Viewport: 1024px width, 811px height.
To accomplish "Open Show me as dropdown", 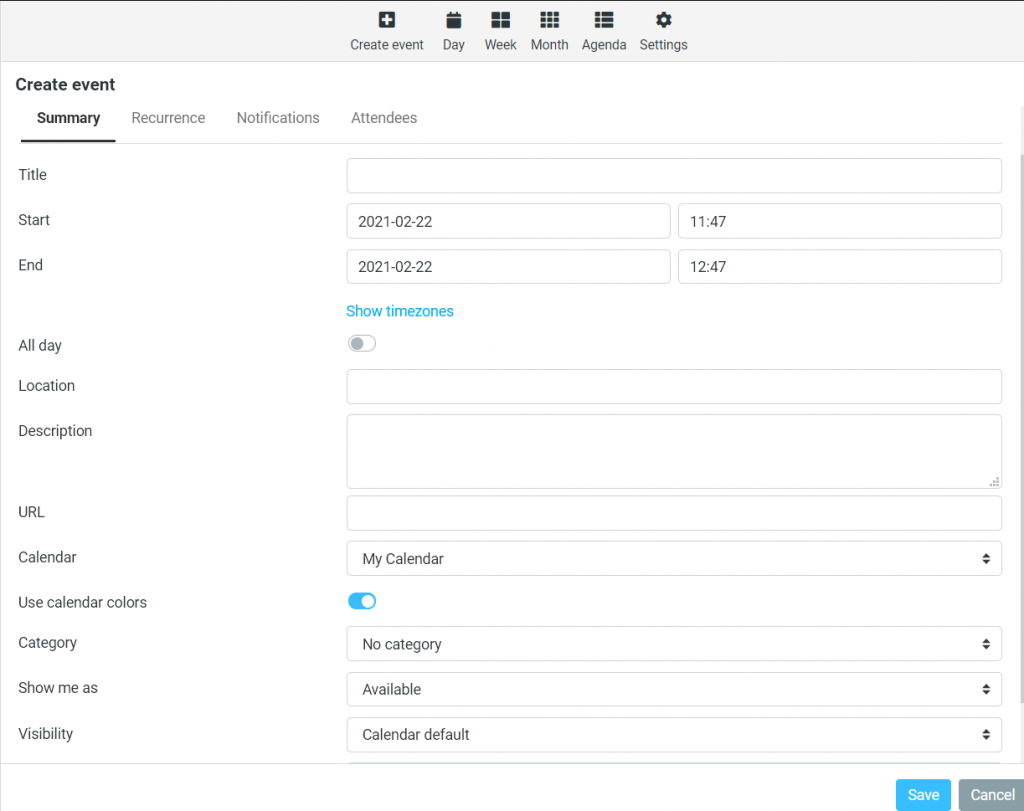I will click(674, 689).
